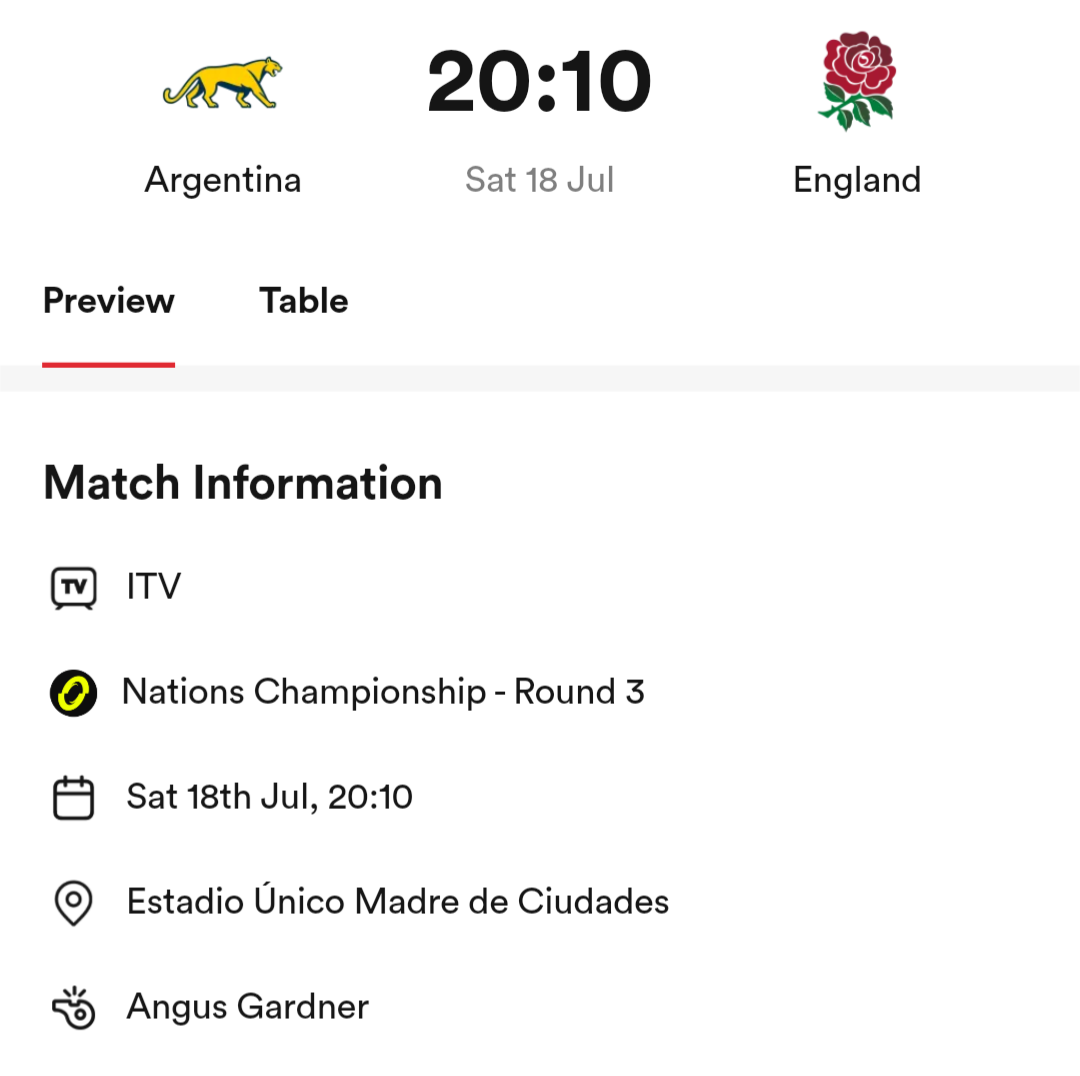
Task: Click Nations Championship - Round 3 text
Action: pos(383,692)
